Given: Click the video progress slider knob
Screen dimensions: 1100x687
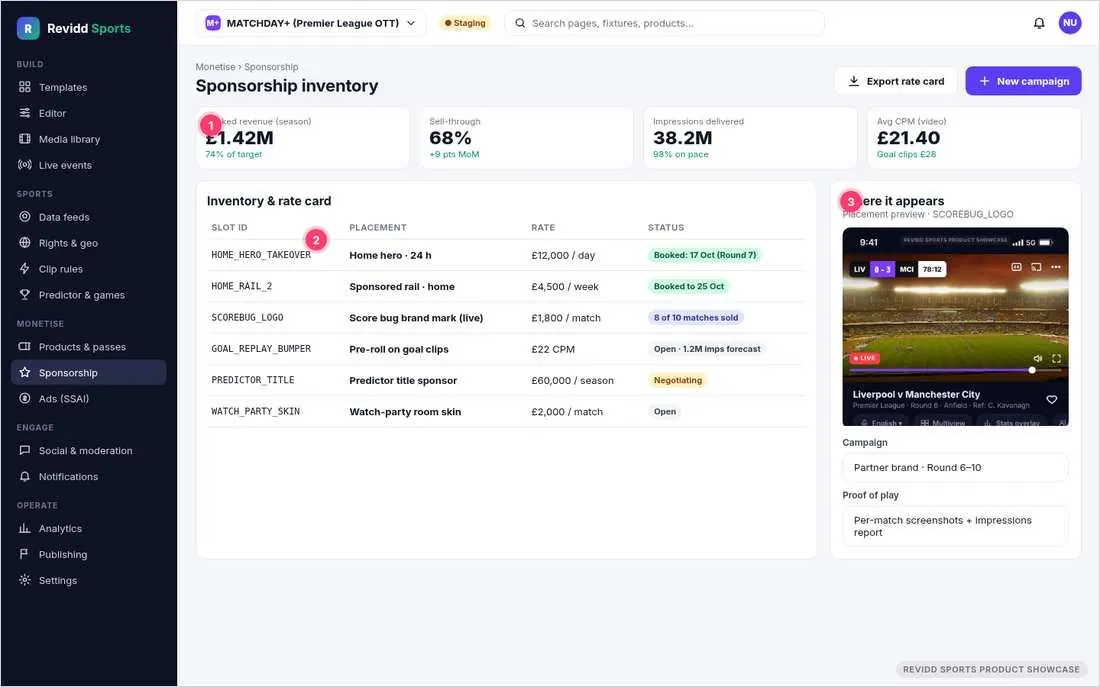Looking at the screenshot, I should click(1032, 370).
